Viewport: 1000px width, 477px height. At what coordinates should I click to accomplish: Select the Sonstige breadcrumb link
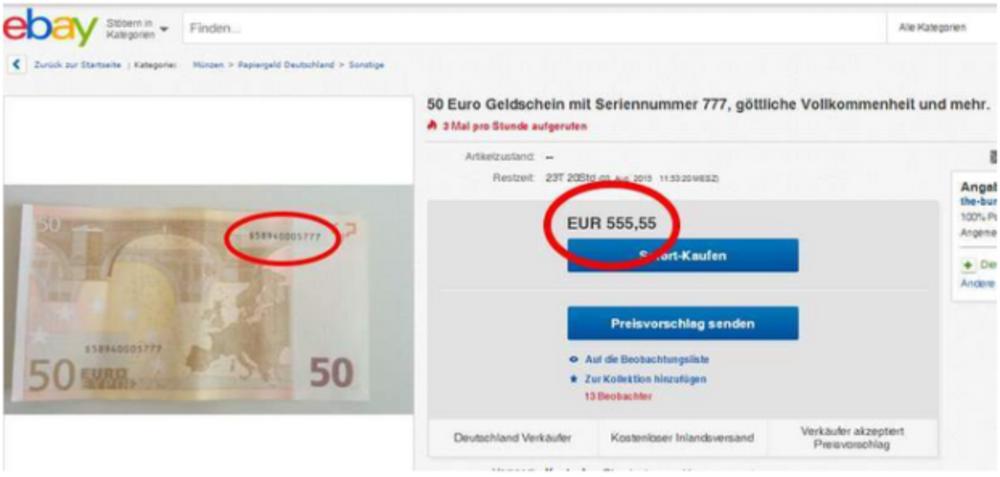click(x=366, y=65)
